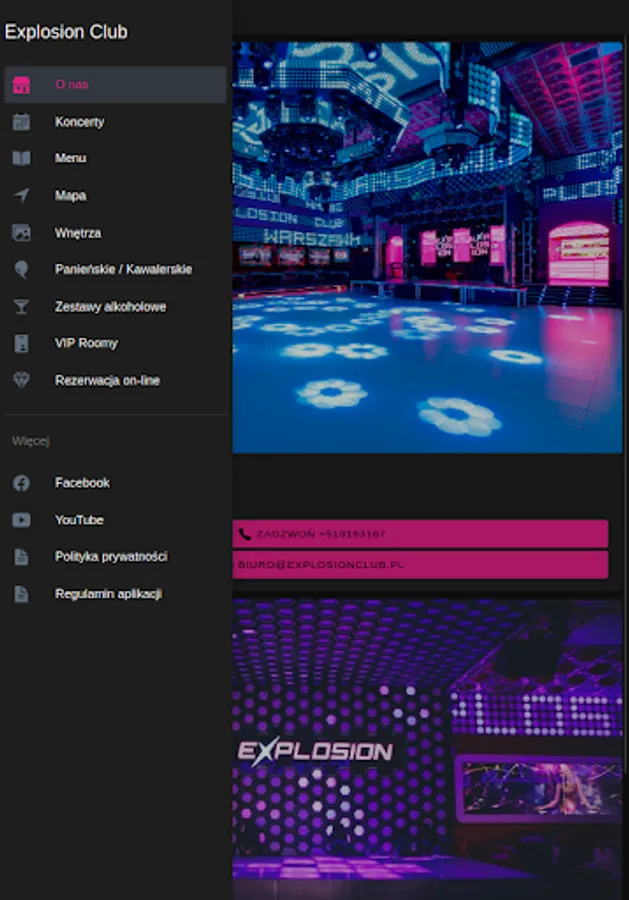
Task: Click the document icon beside Regulamin aplikacji
Action: click(x=21, y=593)
